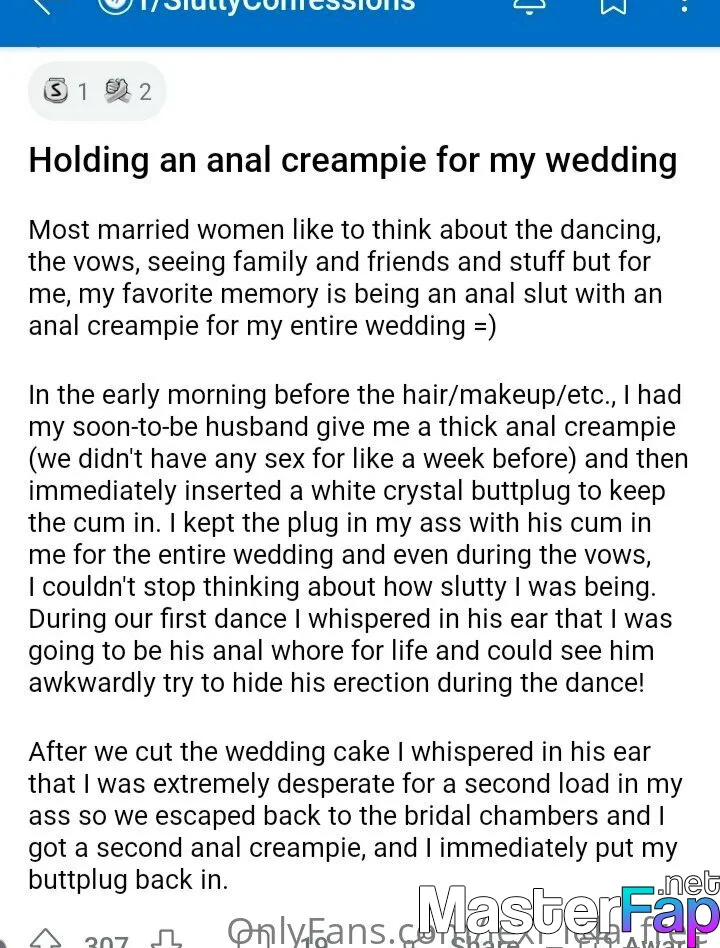Tap the Award button at bottom
This screenshot has height=948, width=720.
(x=655, y=942)
